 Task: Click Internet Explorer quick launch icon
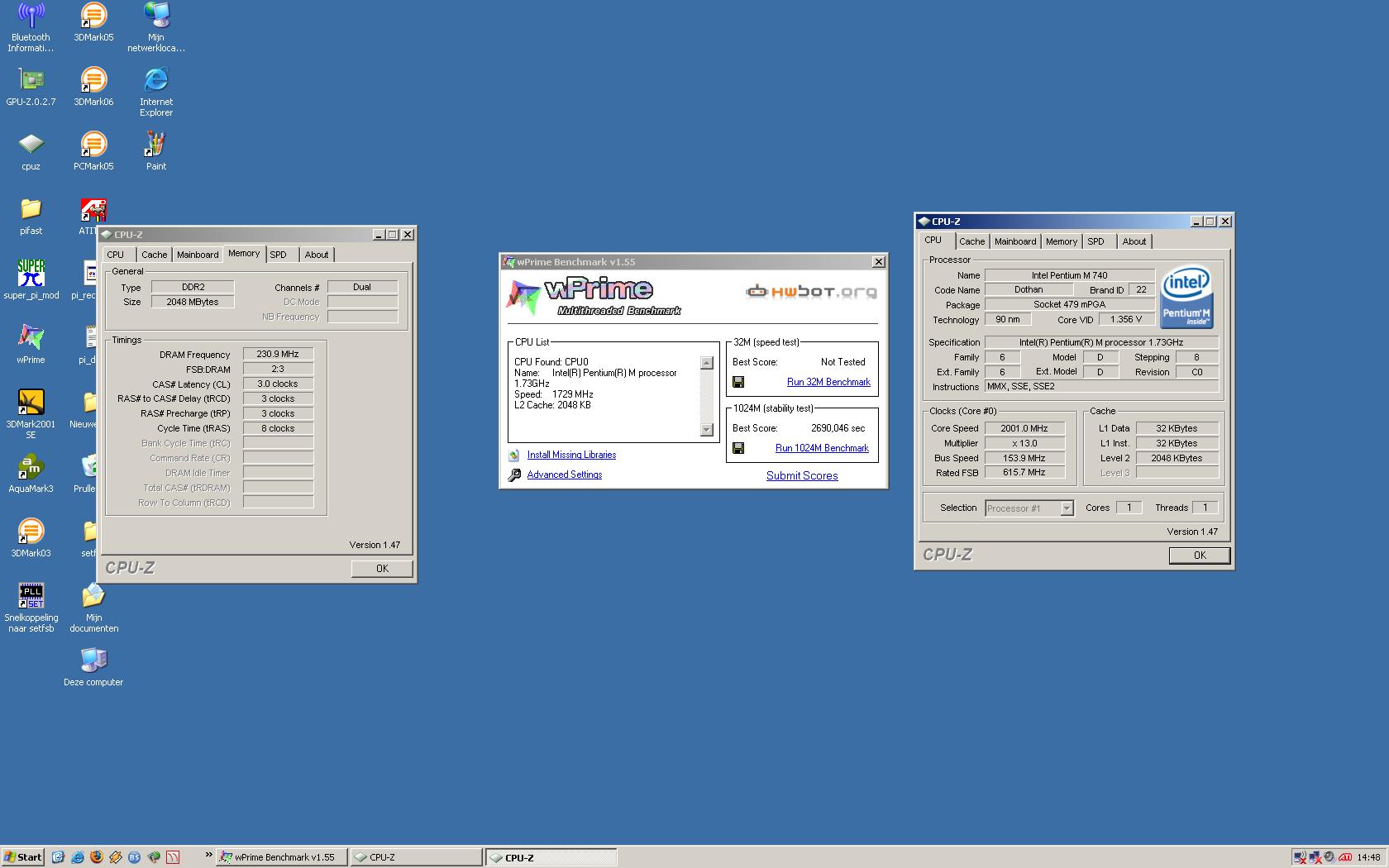77,857
